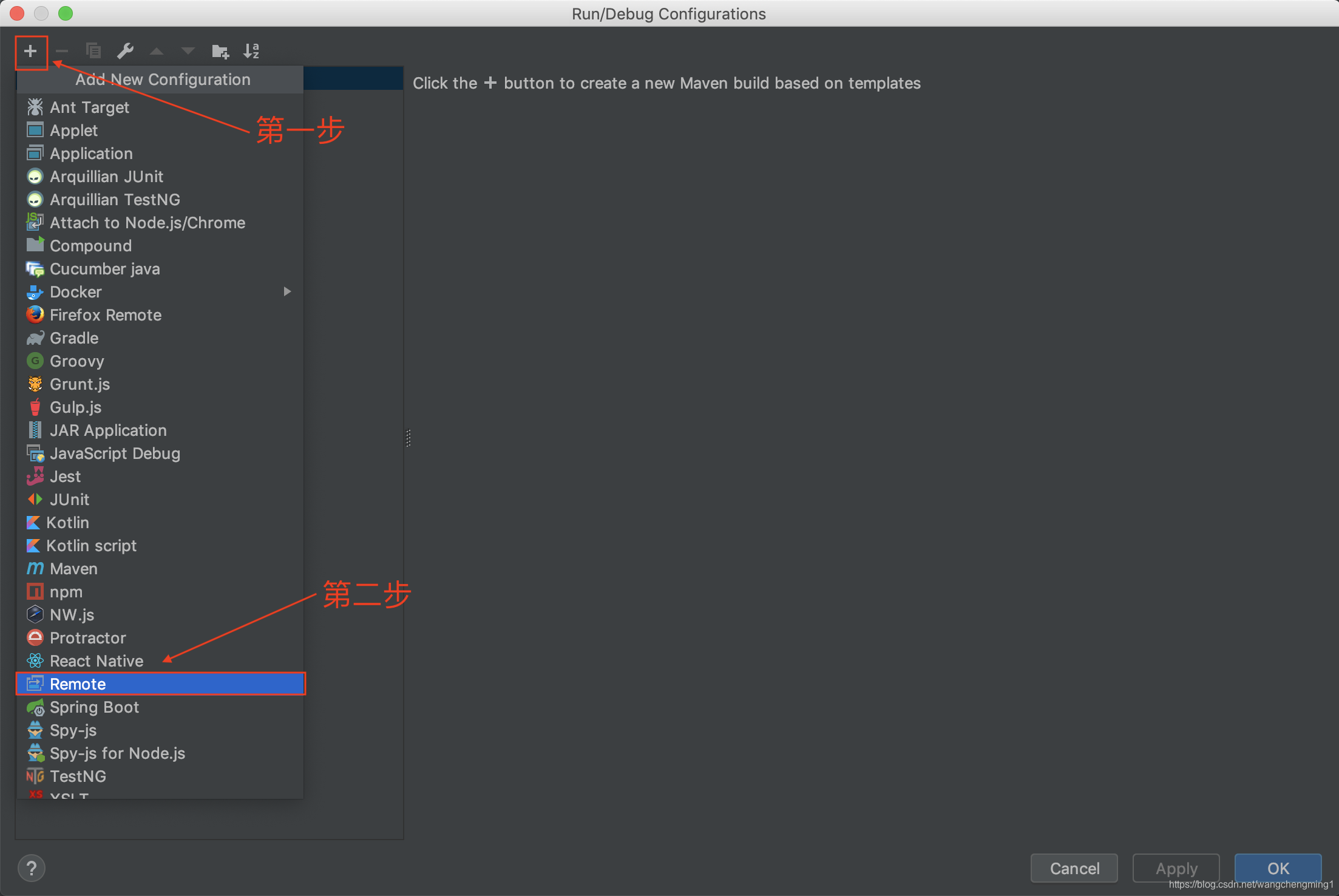Click the vertical panel splitter handle

tap(408, 438)
